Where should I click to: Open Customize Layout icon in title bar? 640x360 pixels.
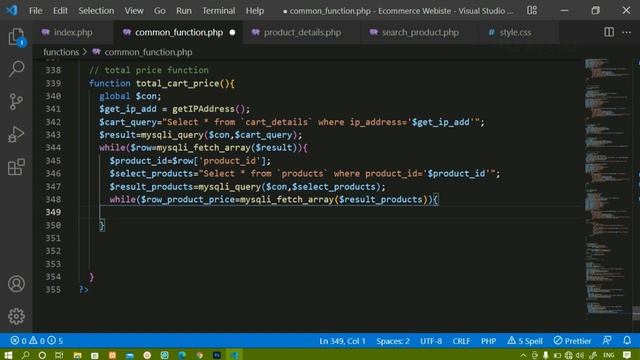pyautogui.click(x=532, y=10)
